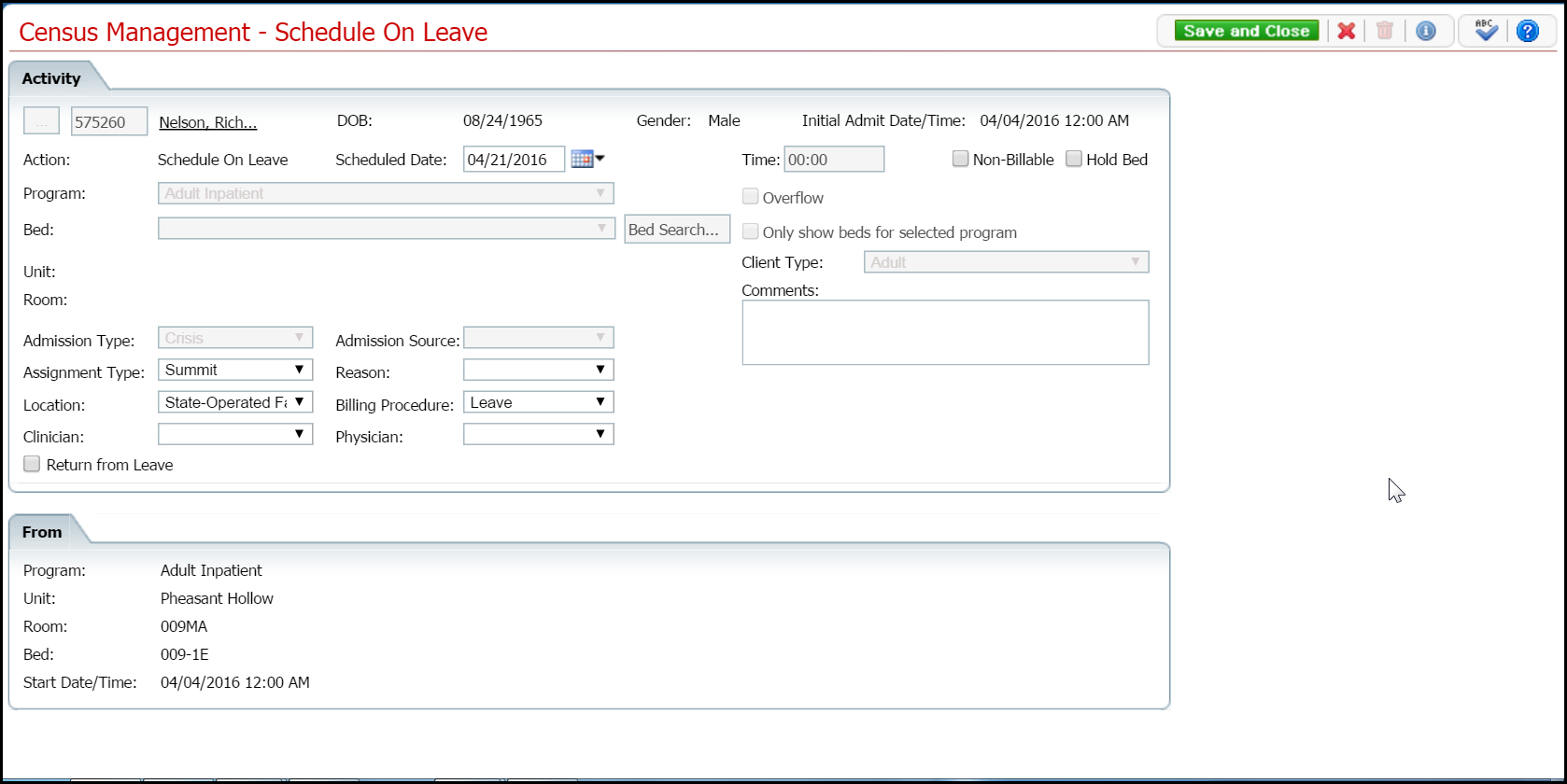Select the From tab
The image size is (1567, 784).
(42, 532)
